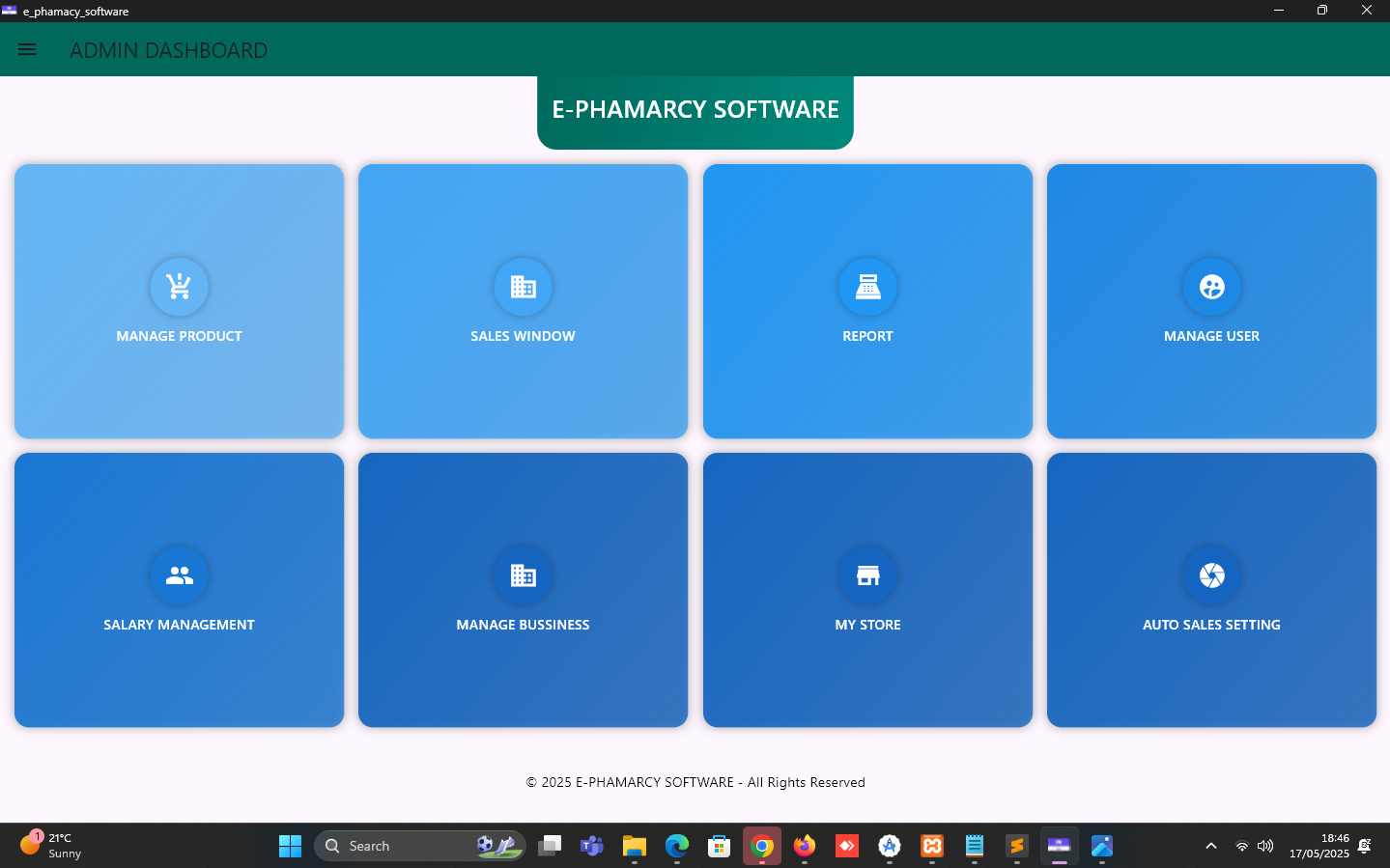Open the Windows Start menu
This screenshot has width=1390, height=868.
(x=290, y=846)
